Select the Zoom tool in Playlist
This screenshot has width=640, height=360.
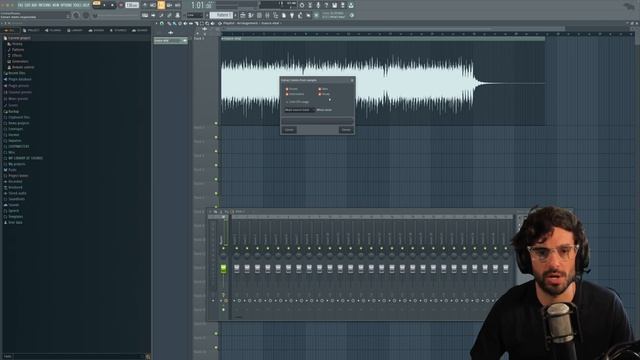tap(207, 24)
